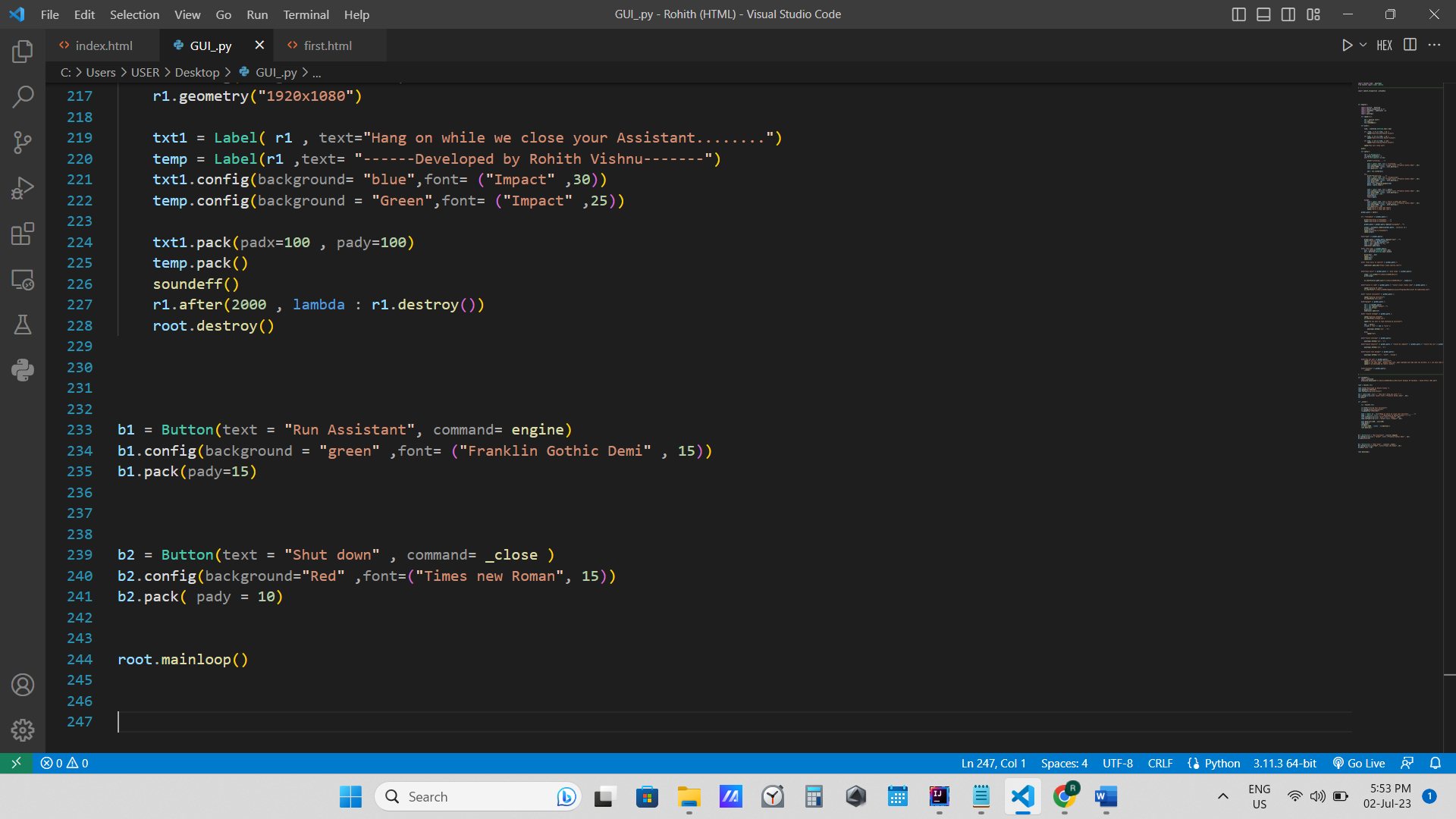Open the Extensions view
1456x819 pixels.
(23, 234)
